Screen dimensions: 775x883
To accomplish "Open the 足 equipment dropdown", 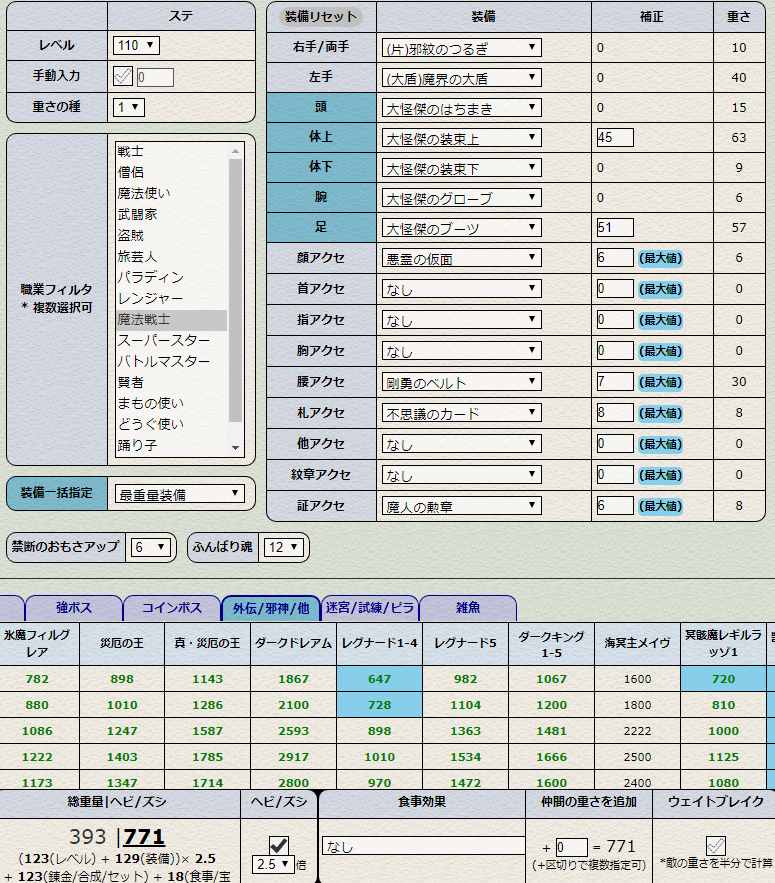I will click(461, 228).
